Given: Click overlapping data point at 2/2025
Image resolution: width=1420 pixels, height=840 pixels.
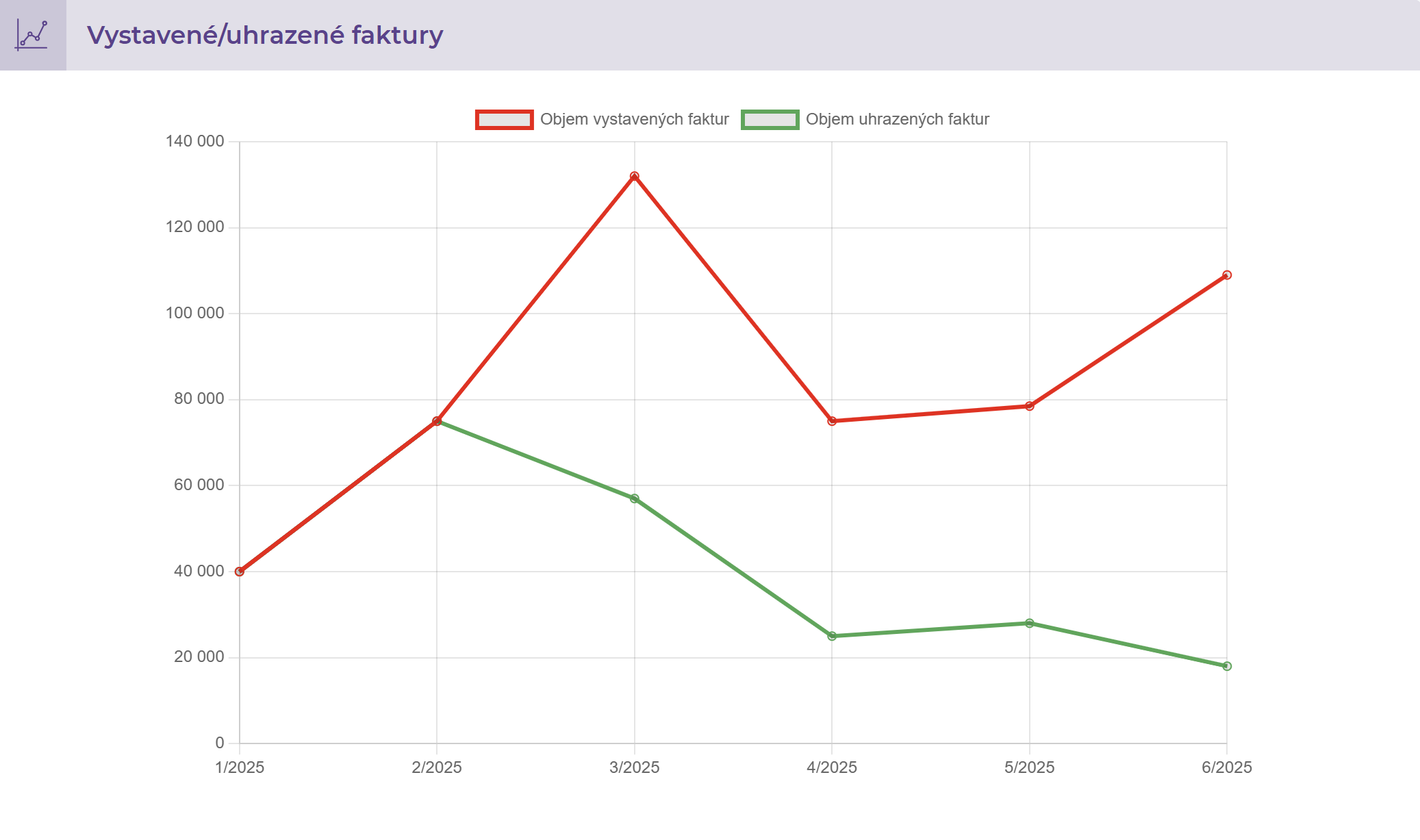Looking at the screenshot, I should 437,421.
